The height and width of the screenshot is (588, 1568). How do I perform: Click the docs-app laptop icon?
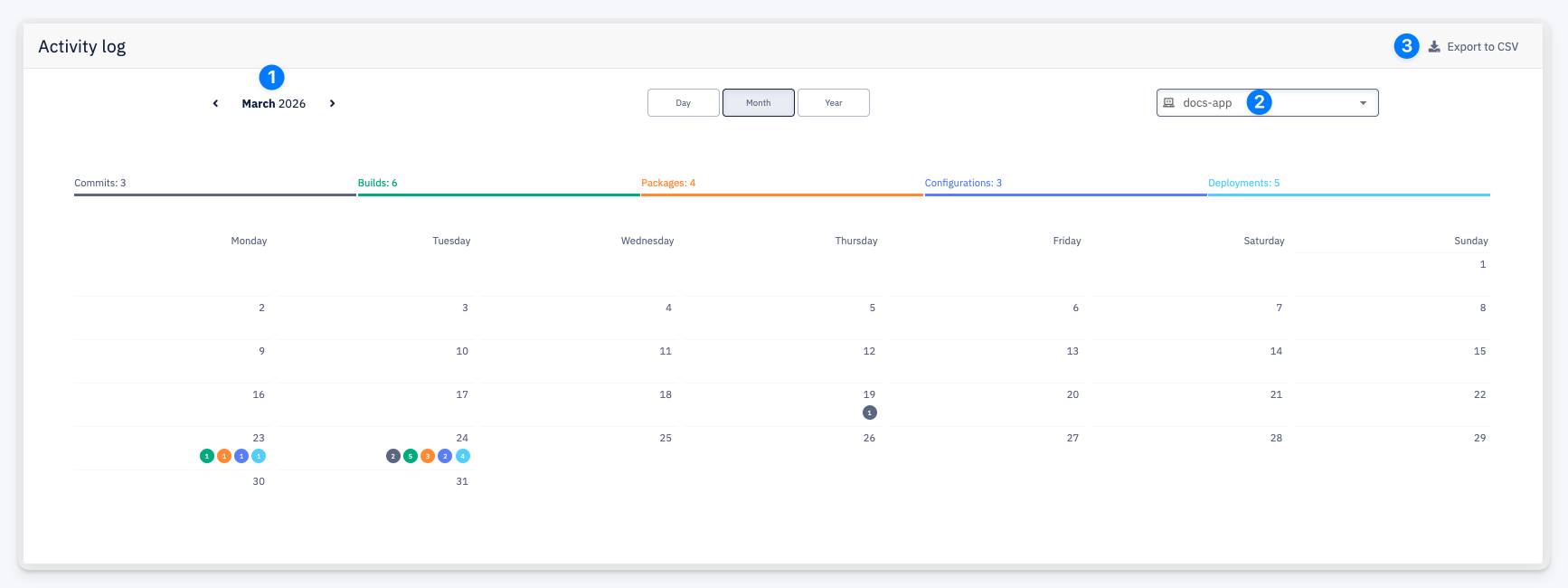[1168, 103]
